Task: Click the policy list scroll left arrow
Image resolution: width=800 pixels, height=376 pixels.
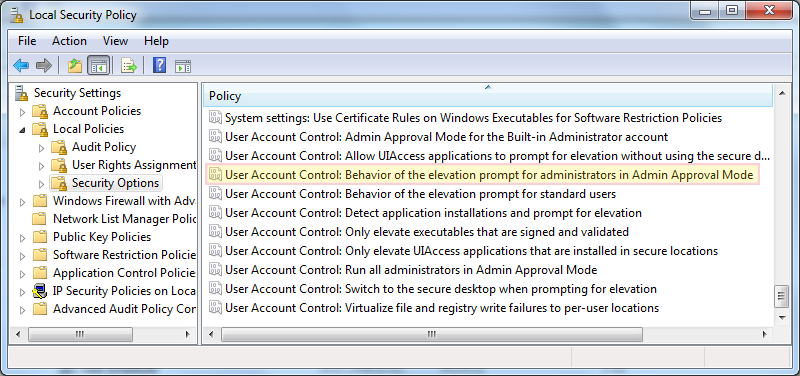Action: tap(211, 335)
